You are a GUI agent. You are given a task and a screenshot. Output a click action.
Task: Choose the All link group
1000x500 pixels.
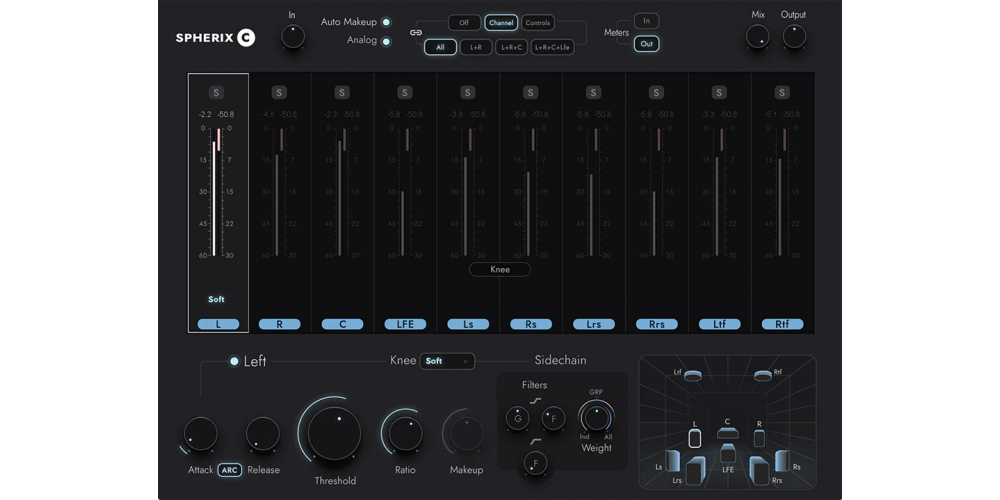(441, 47)
